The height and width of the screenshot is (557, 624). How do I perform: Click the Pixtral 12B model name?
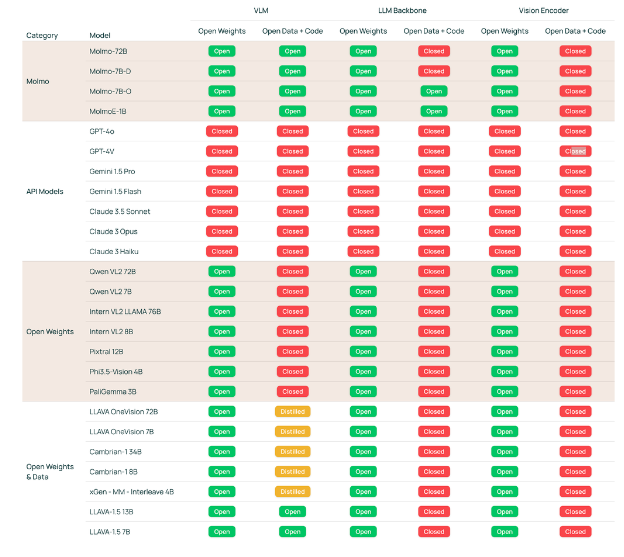pos(106,352)
